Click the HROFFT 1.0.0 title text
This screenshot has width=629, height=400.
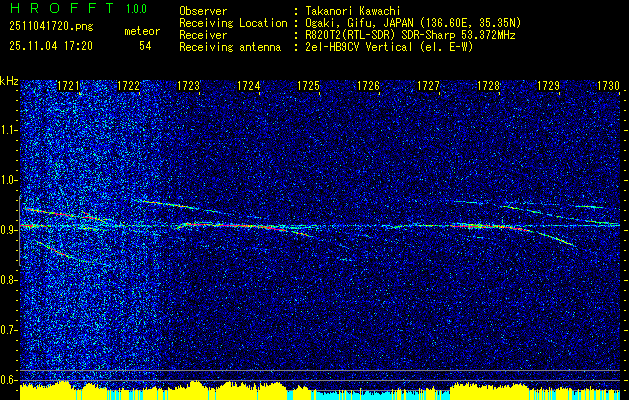coord(78,8)
